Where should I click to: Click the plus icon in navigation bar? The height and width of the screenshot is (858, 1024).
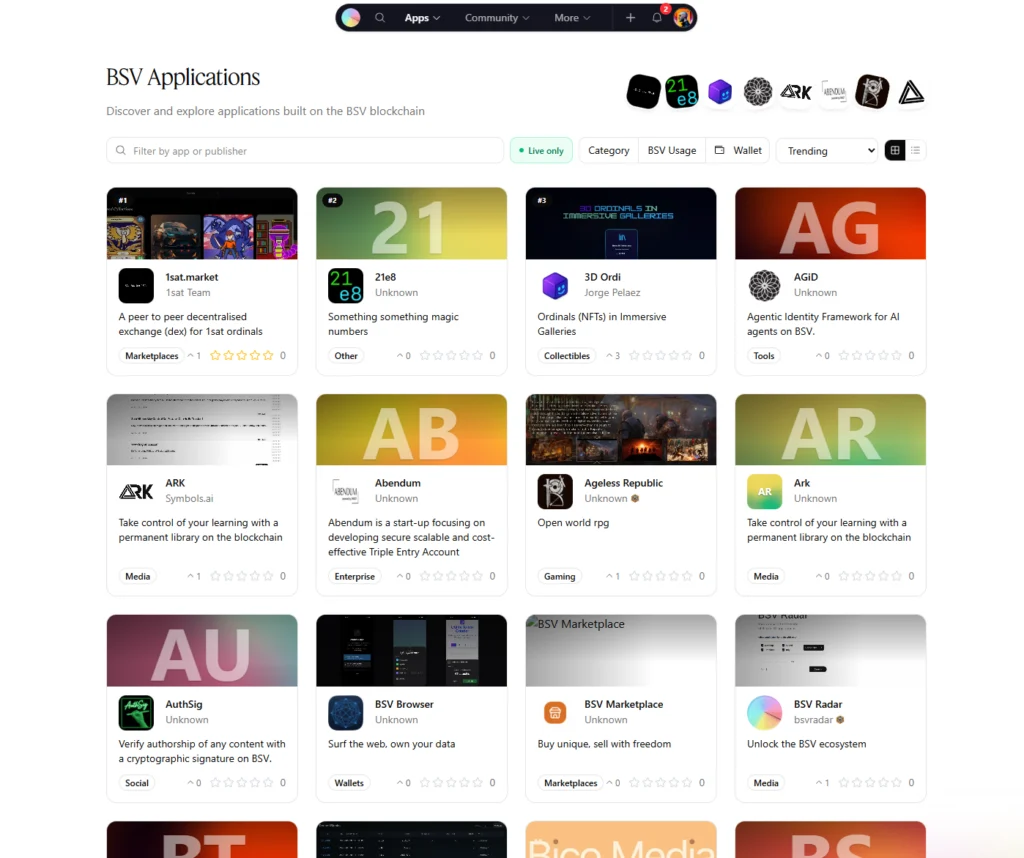tap(630, 18)
